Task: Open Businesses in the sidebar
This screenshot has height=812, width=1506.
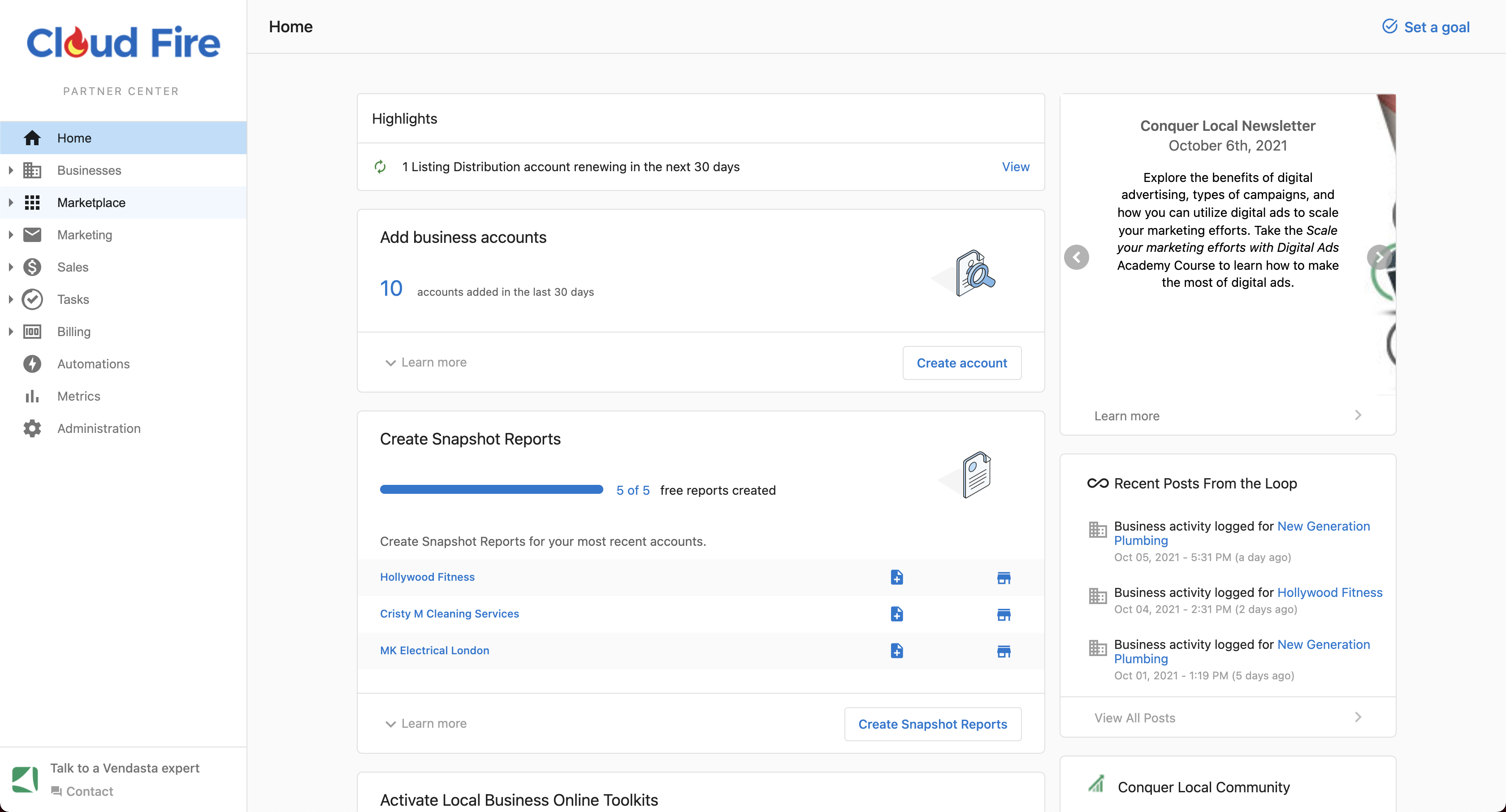Action: pos(123,170)
